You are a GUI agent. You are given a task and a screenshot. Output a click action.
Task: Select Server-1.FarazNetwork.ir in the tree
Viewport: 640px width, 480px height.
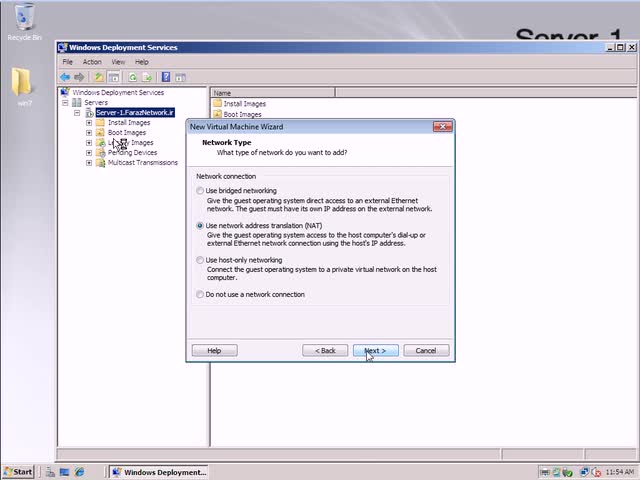[135, 112]
